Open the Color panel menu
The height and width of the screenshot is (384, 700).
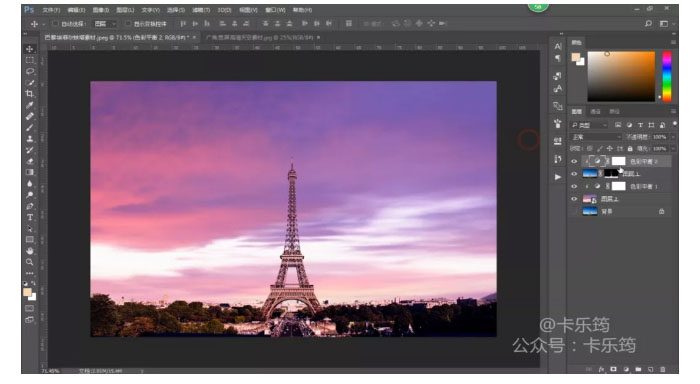(x=673, y=42)
